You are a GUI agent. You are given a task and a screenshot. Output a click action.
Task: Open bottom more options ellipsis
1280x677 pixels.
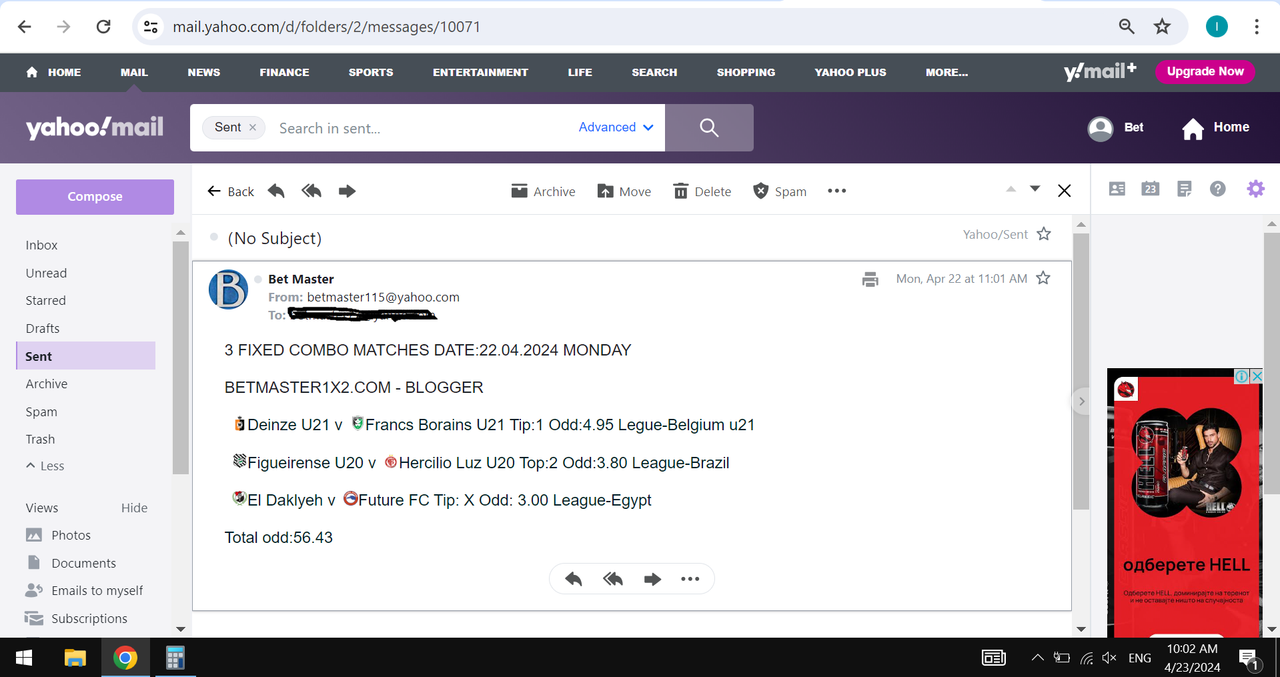click(690, 579)
